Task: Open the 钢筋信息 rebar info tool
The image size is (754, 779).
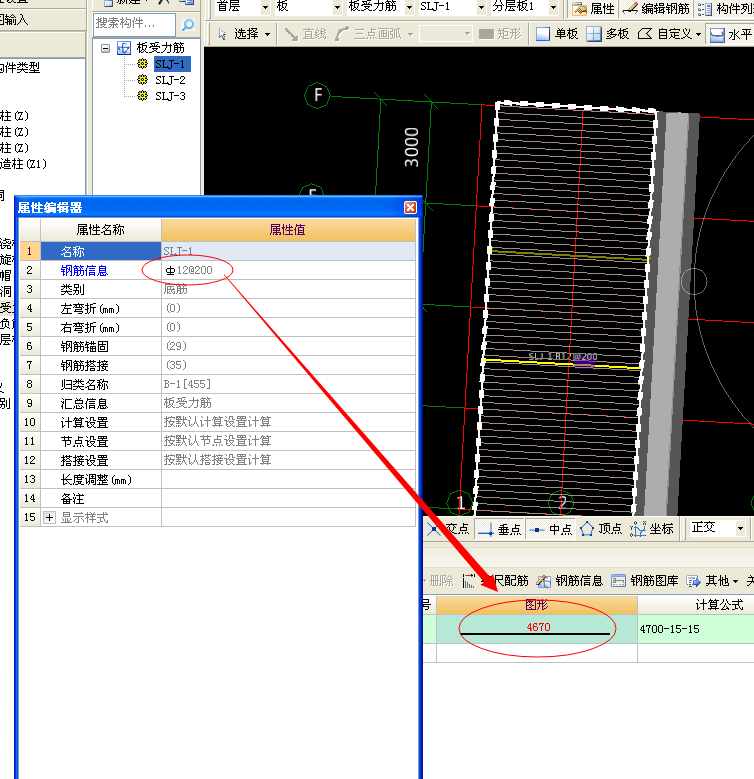Action: [x=570, y=580]
